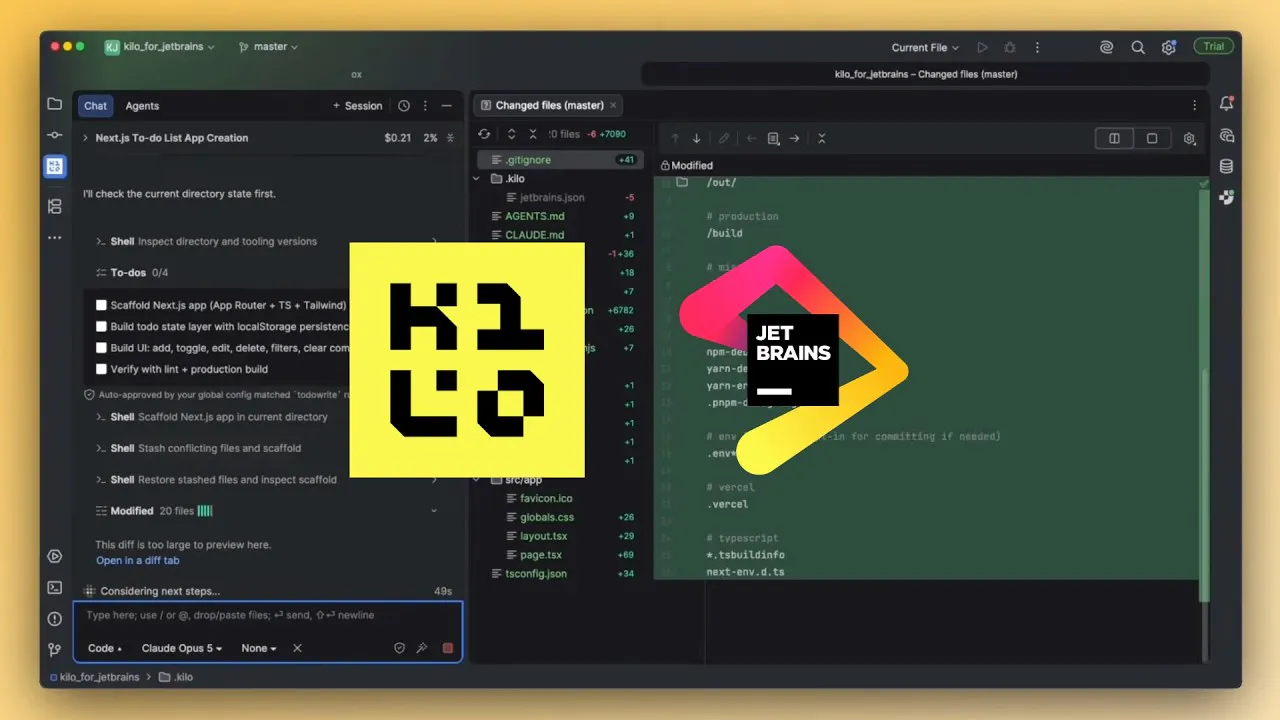Open file list icon in diff toolbar
The width and height of the screenshot is (1280, 720).
773,139
